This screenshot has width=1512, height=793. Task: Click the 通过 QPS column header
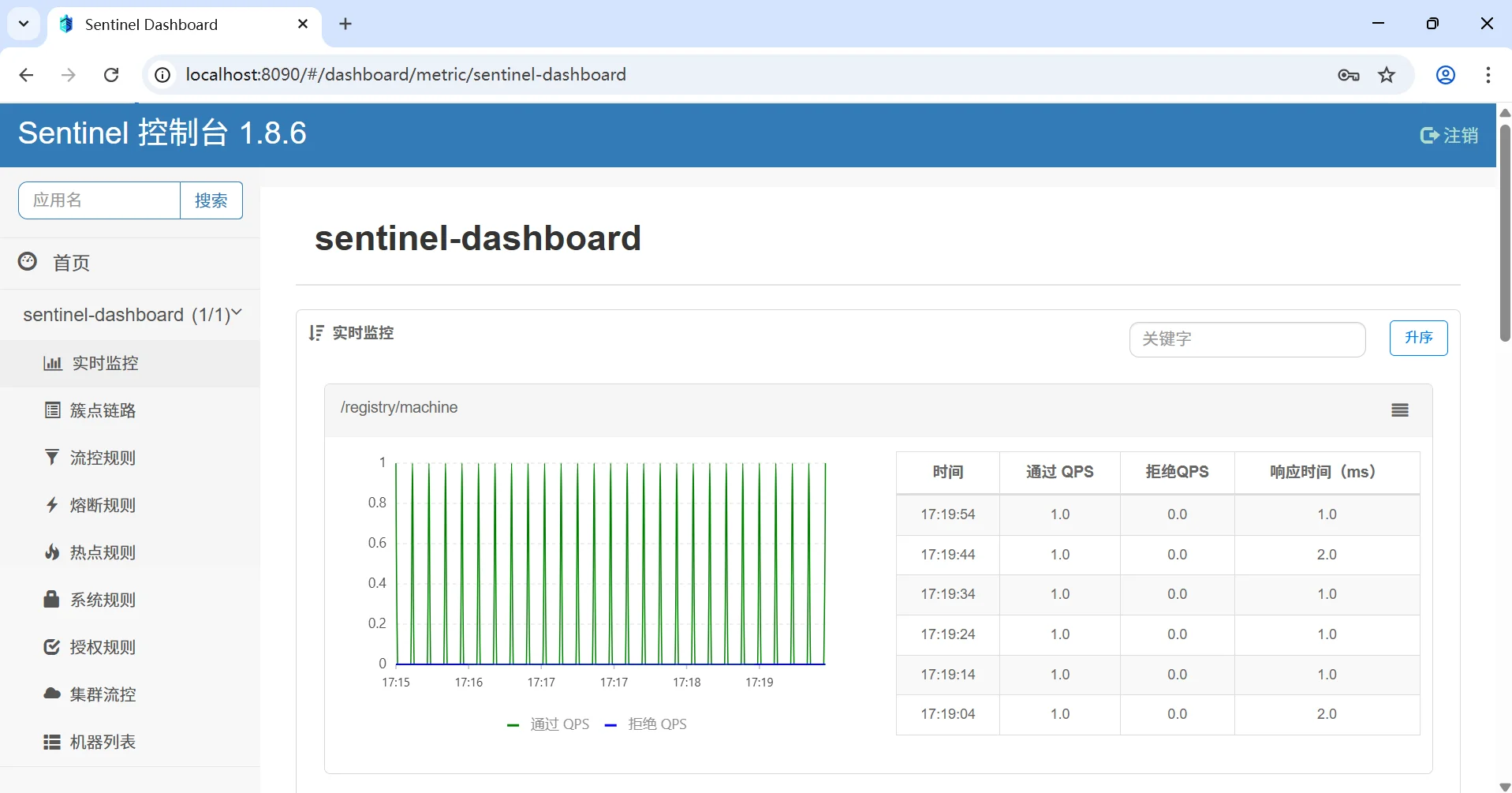1060,472
